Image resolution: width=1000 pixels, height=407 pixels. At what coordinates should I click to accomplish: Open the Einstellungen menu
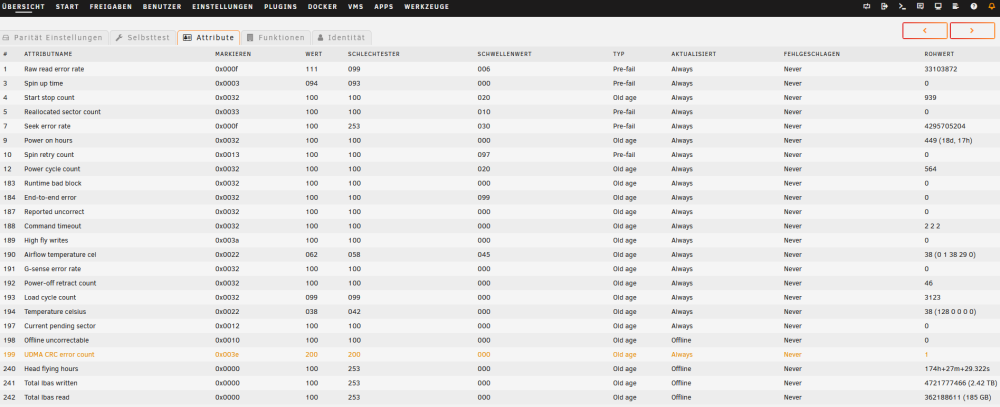tap(222, 6)
